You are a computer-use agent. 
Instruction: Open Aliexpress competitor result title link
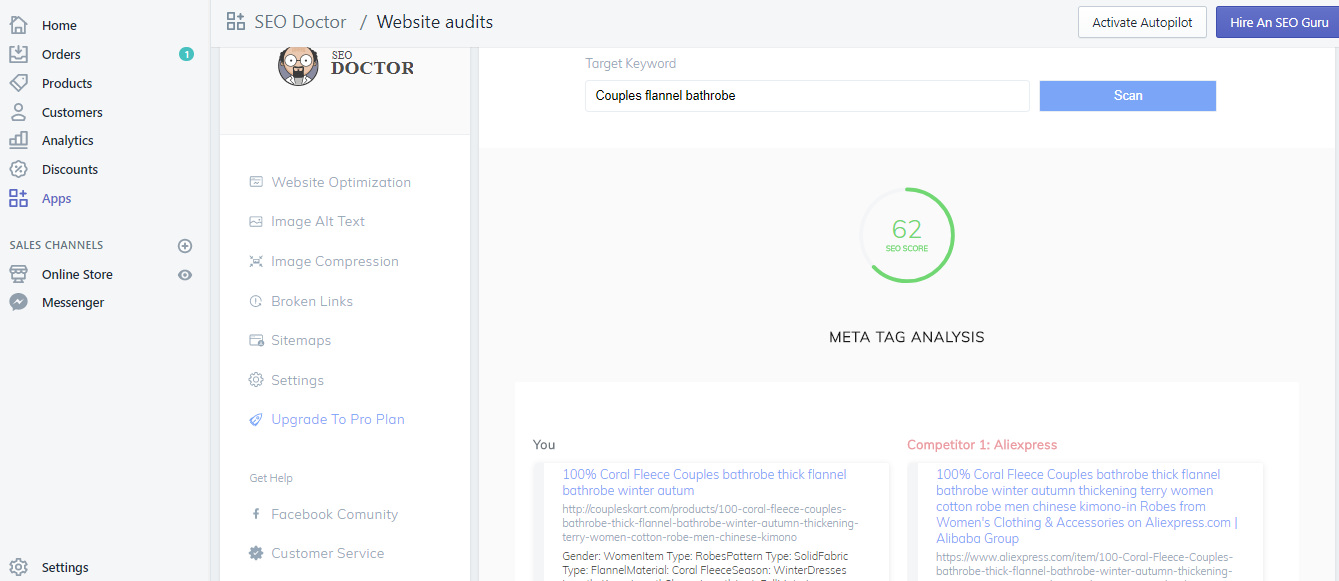click(1087, 506)
